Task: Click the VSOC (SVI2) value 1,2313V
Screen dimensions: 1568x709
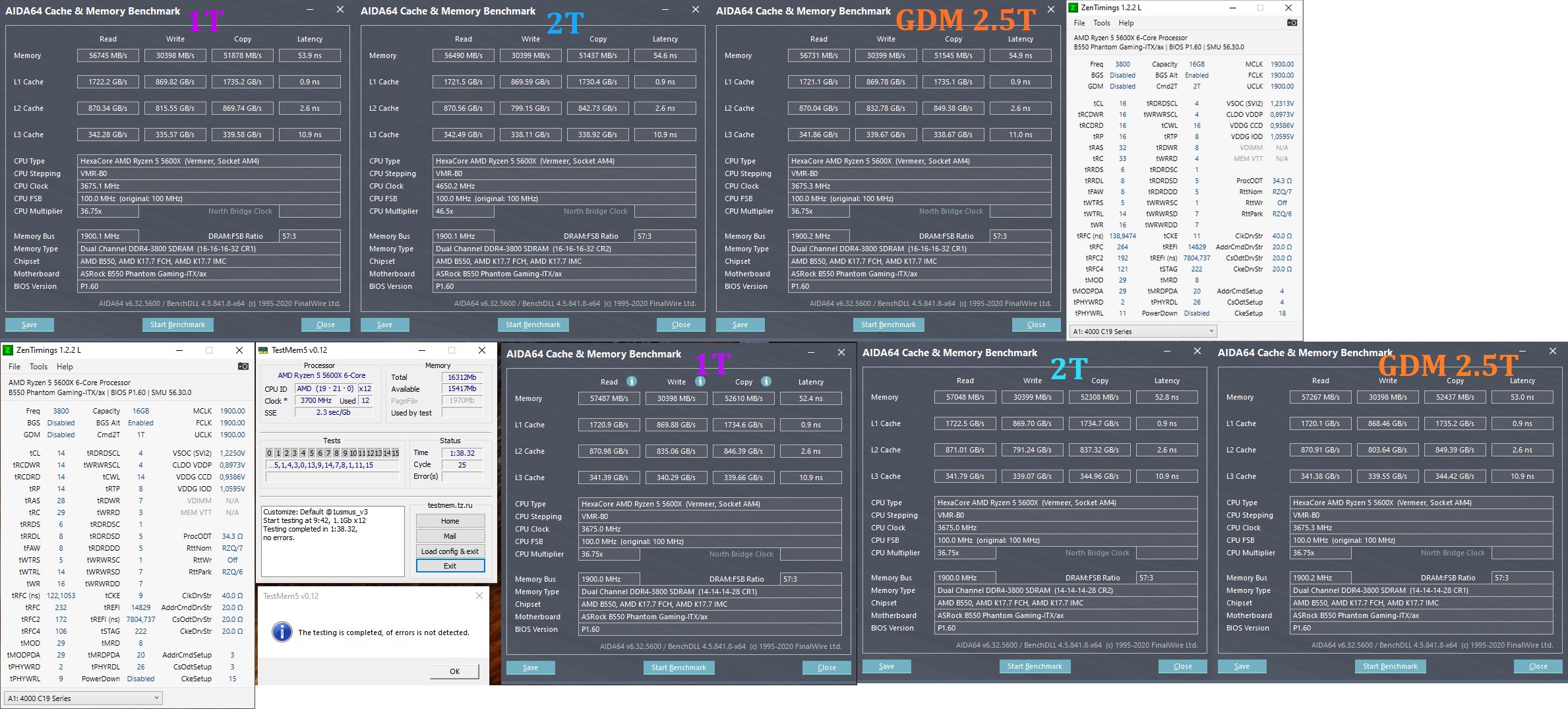Action: (x=1282, y=104)
